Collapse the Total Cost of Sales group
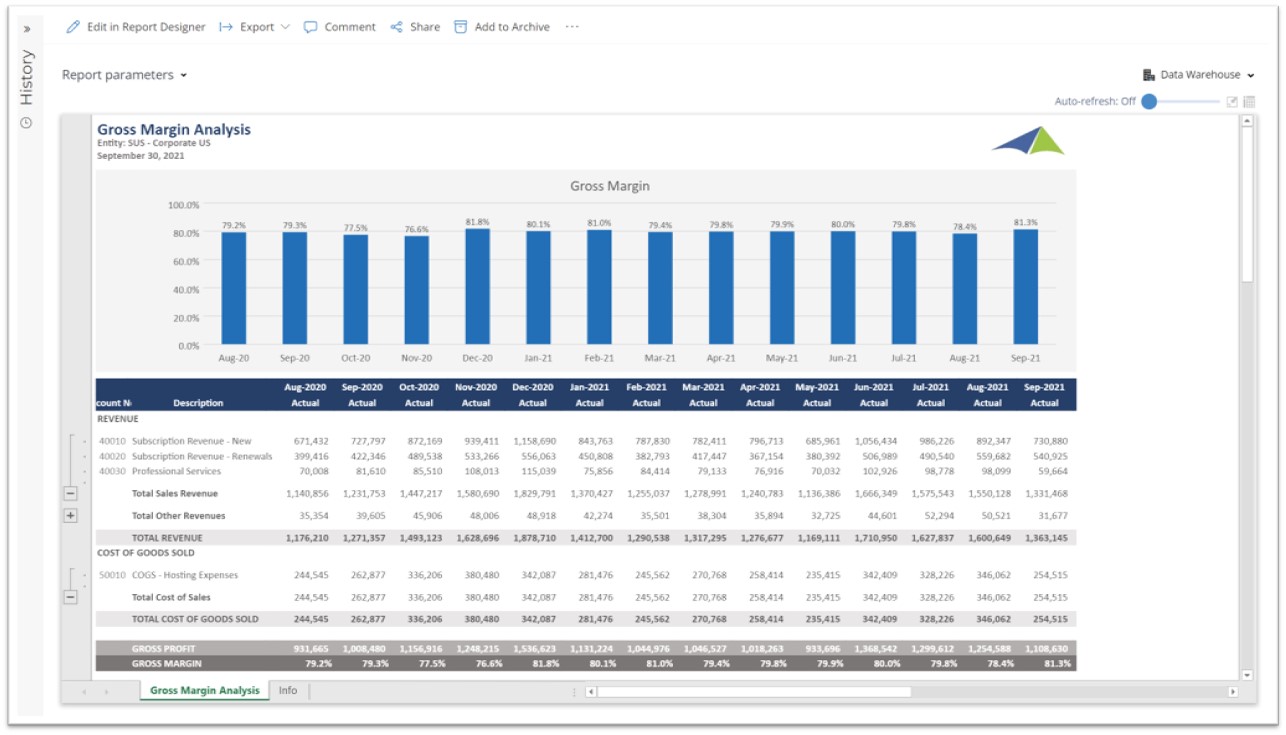The image size is (1286, 735). 70,597
